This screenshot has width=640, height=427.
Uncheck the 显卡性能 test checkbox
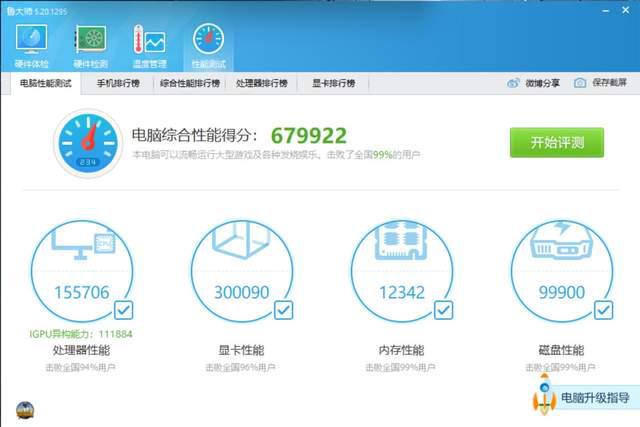pyautogui.click(x=283, y=310)
